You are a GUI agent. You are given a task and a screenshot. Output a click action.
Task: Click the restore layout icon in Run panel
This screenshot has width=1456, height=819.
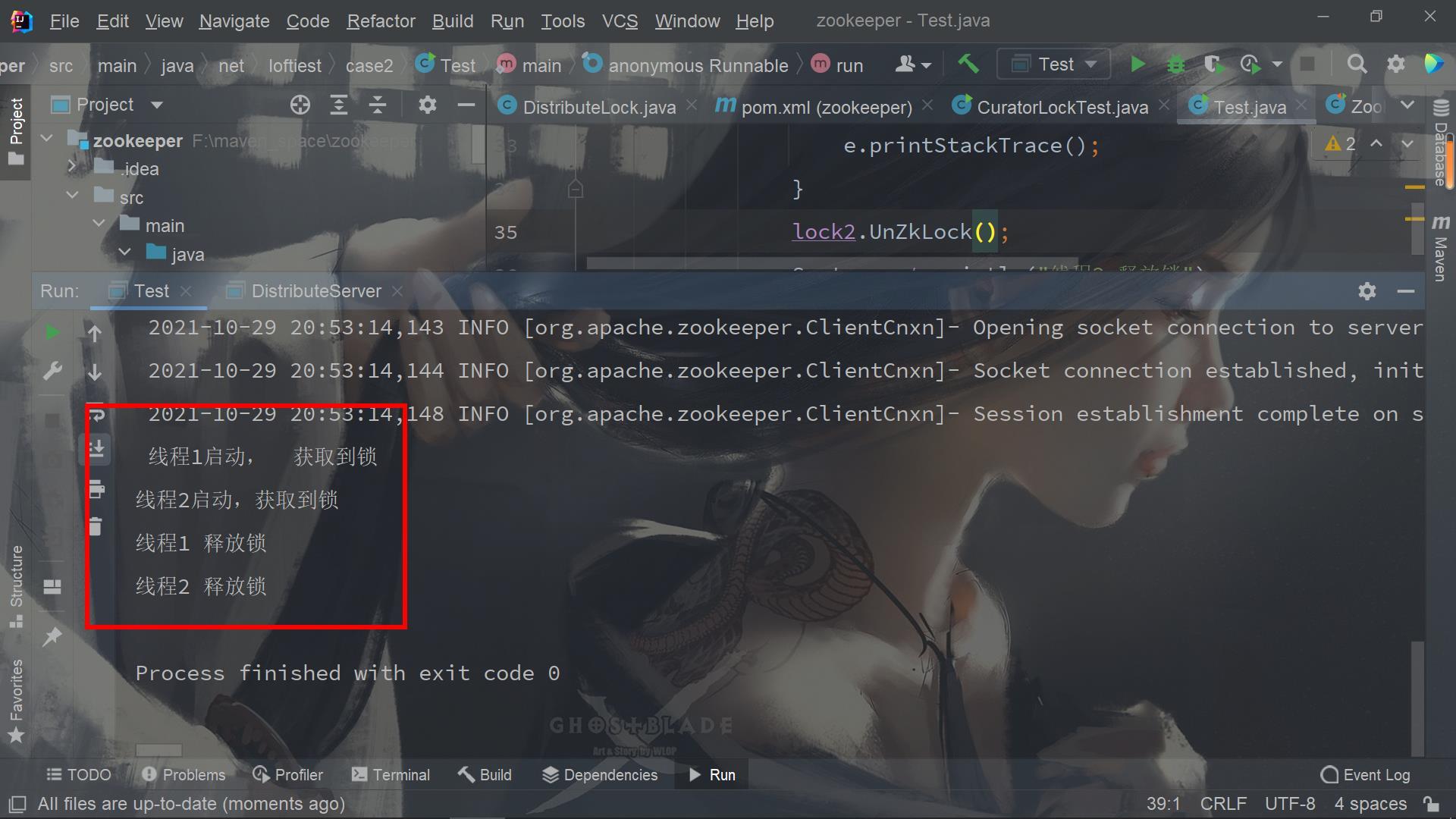click(x=52, y=587)
